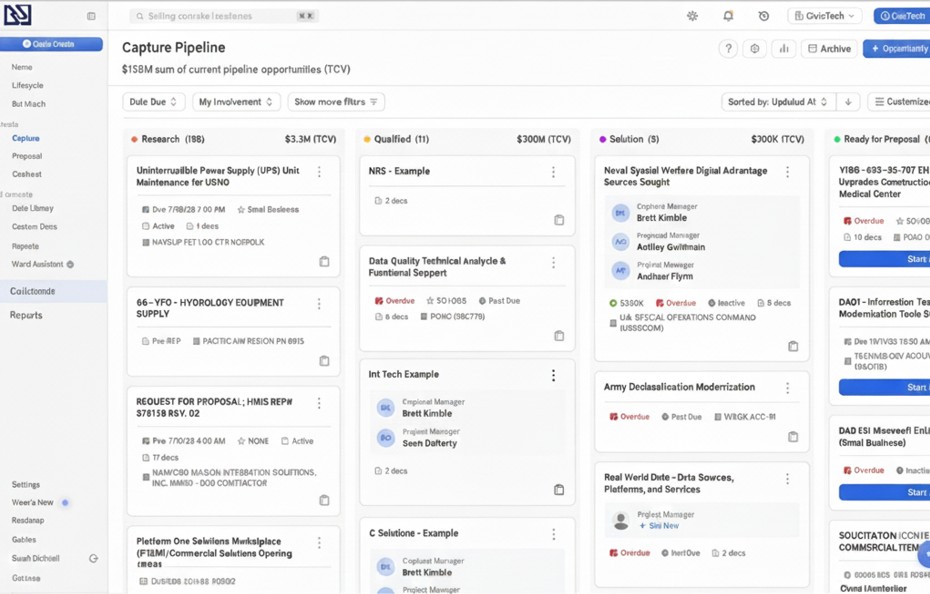Screen dimensions: 930x594
Task: Click Show more filters button
Action: coord(336,102)
